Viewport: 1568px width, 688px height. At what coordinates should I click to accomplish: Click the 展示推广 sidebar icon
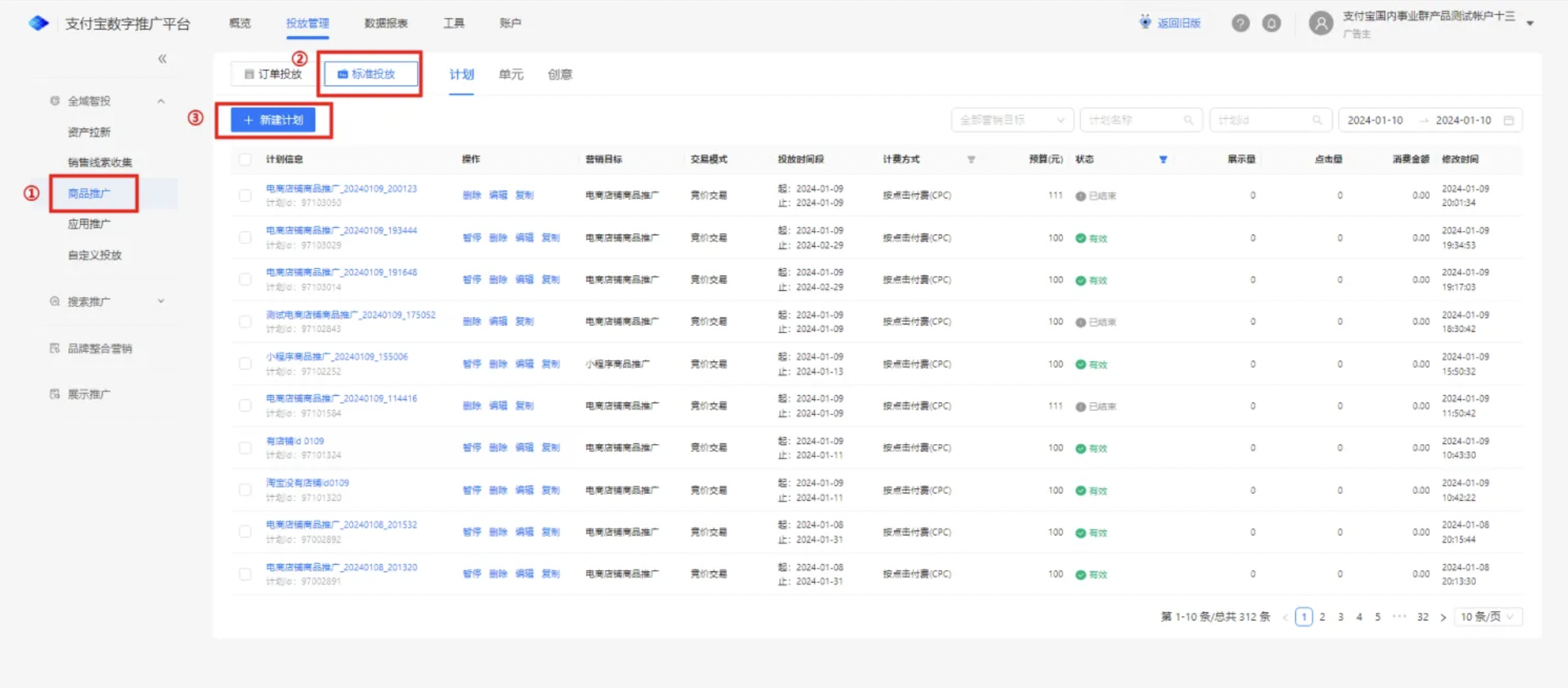point(55,394)
